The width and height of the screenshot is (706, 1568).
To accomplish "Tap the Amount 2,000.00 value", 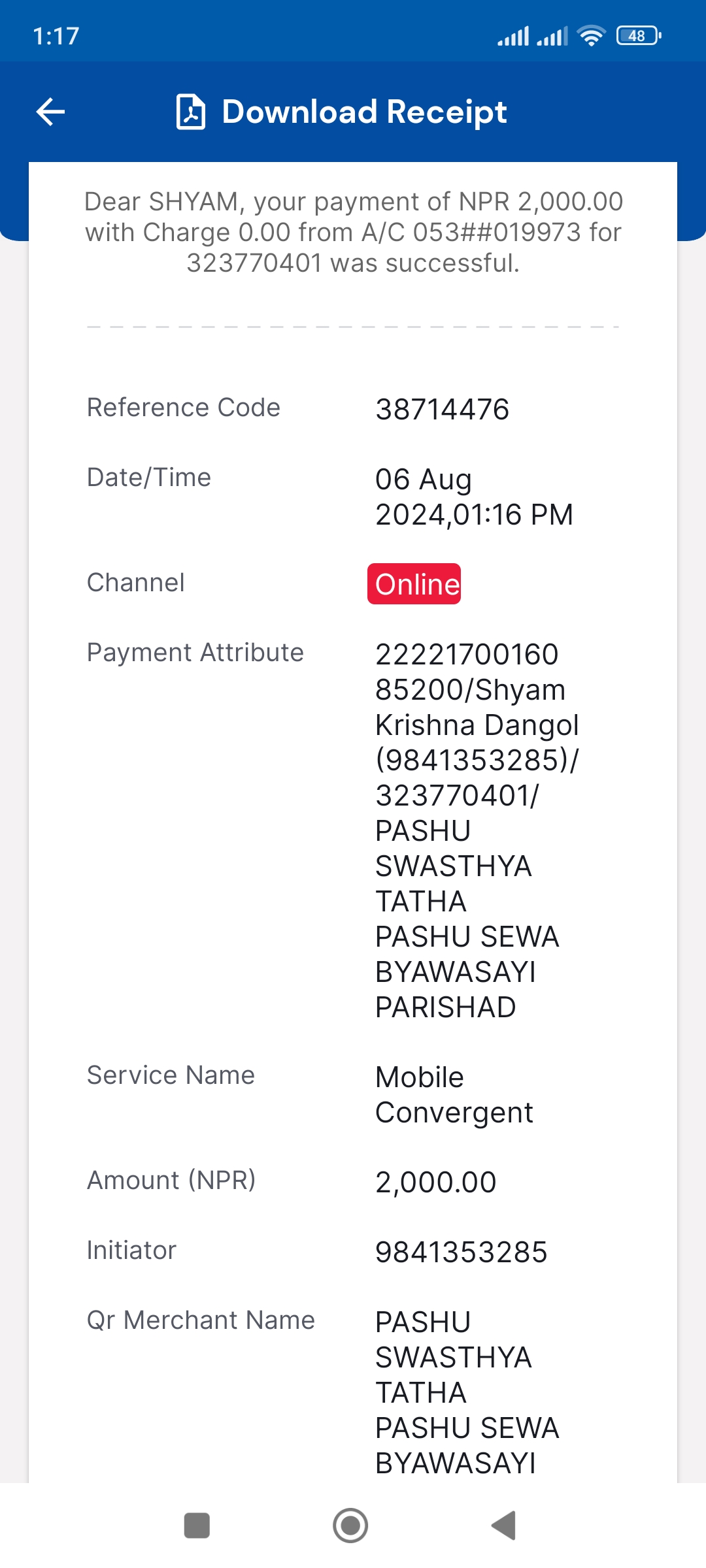I will pyautogui.click(x=435, y=1183).
